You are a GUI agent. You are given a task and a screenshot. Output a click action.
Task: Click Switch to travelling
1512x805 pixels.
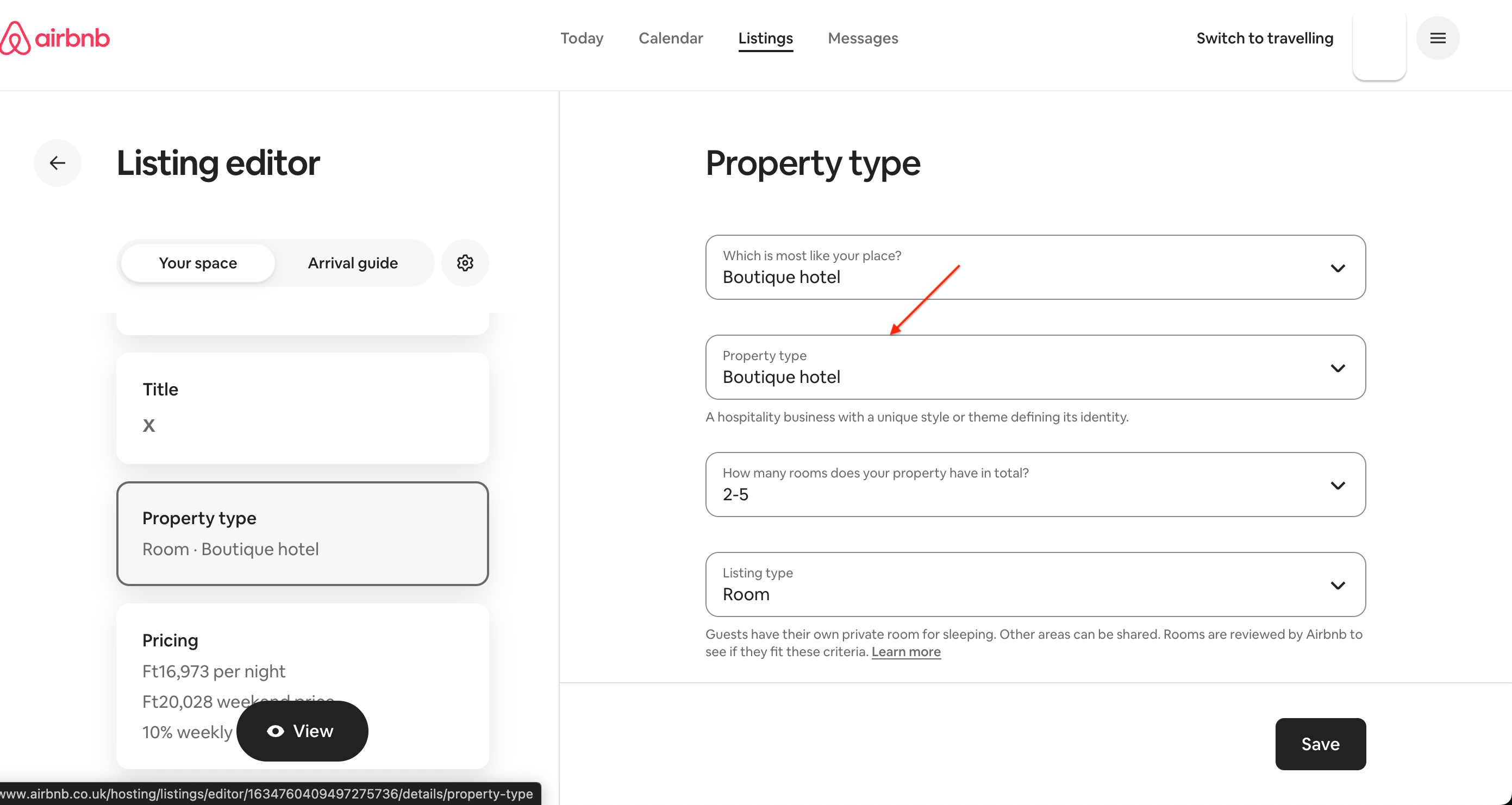coord(1264,38)
